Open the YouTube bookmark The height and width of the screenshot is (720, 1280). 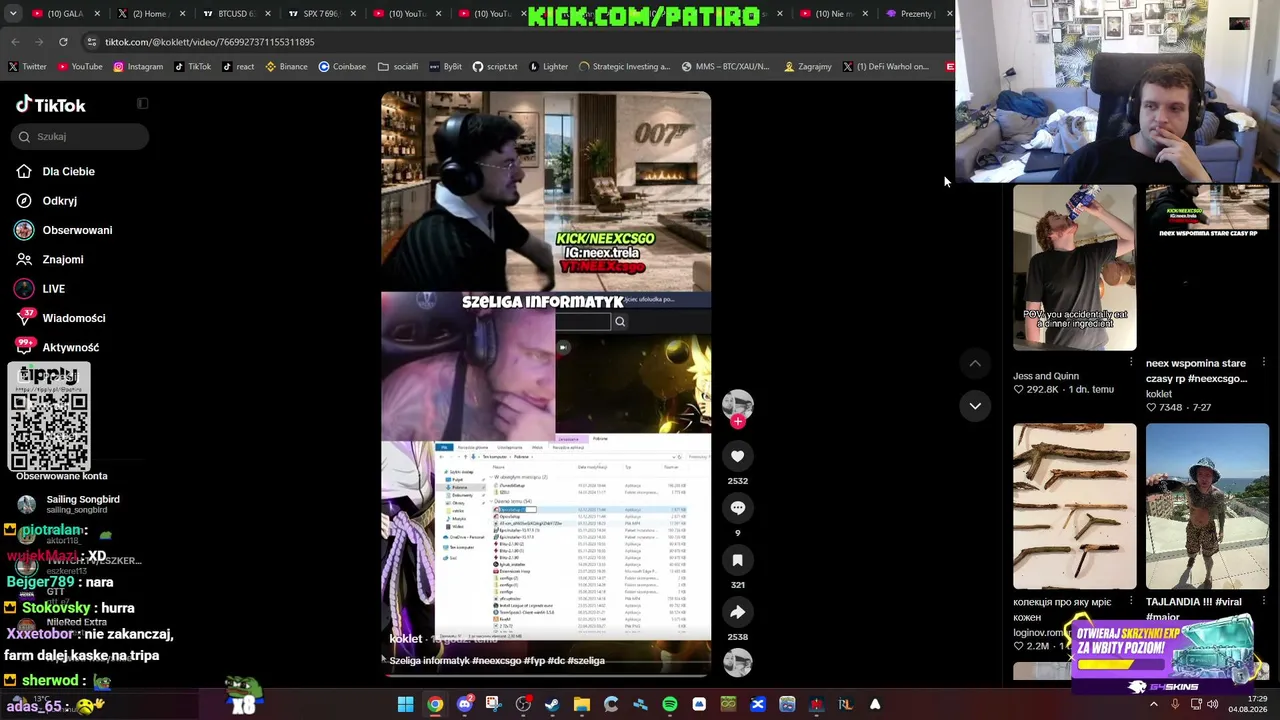pyautogui.click(x=80, y=67)
